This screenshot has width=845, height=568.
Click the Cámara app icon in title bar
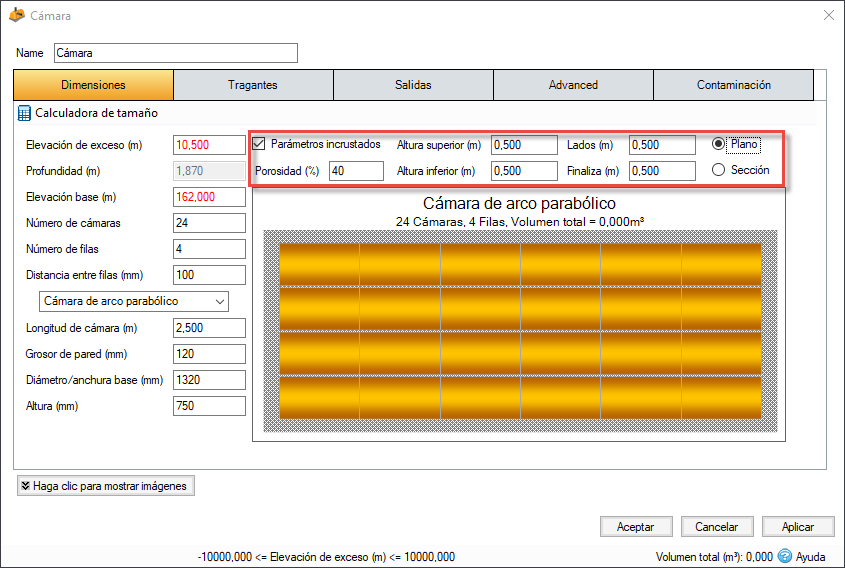[x=17, y=15]
